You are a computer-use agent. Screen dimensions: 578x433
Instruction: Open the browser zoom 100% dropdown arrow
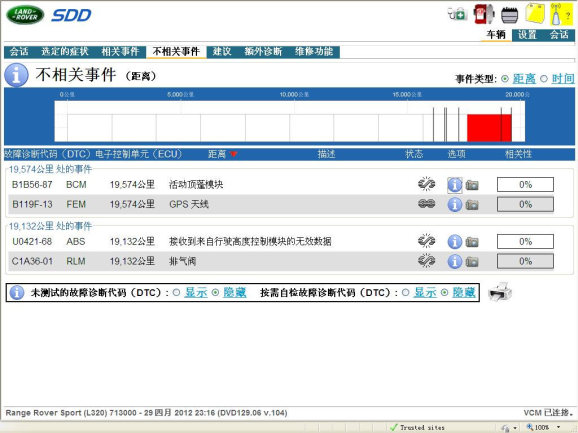[x=558, y=427]
